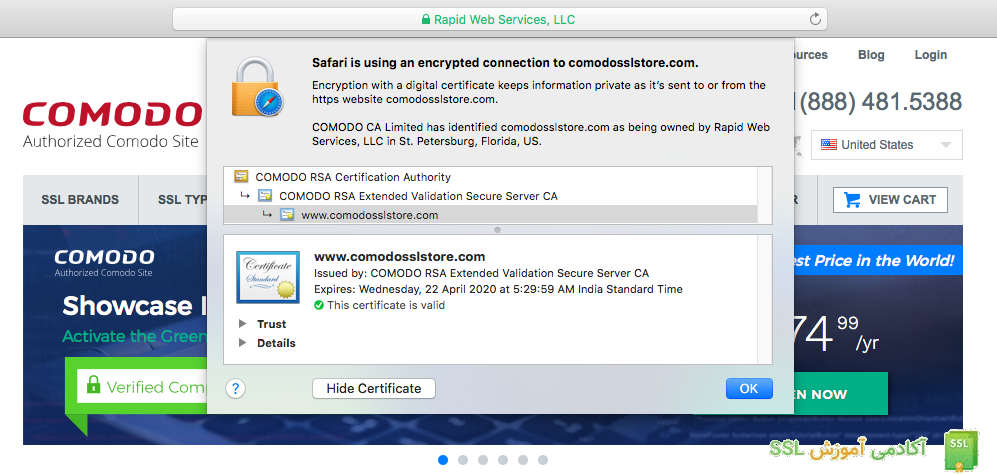Click the green valid certificate checkmark
This screenshot has height=474, width=997.
(x=319, y=305)
